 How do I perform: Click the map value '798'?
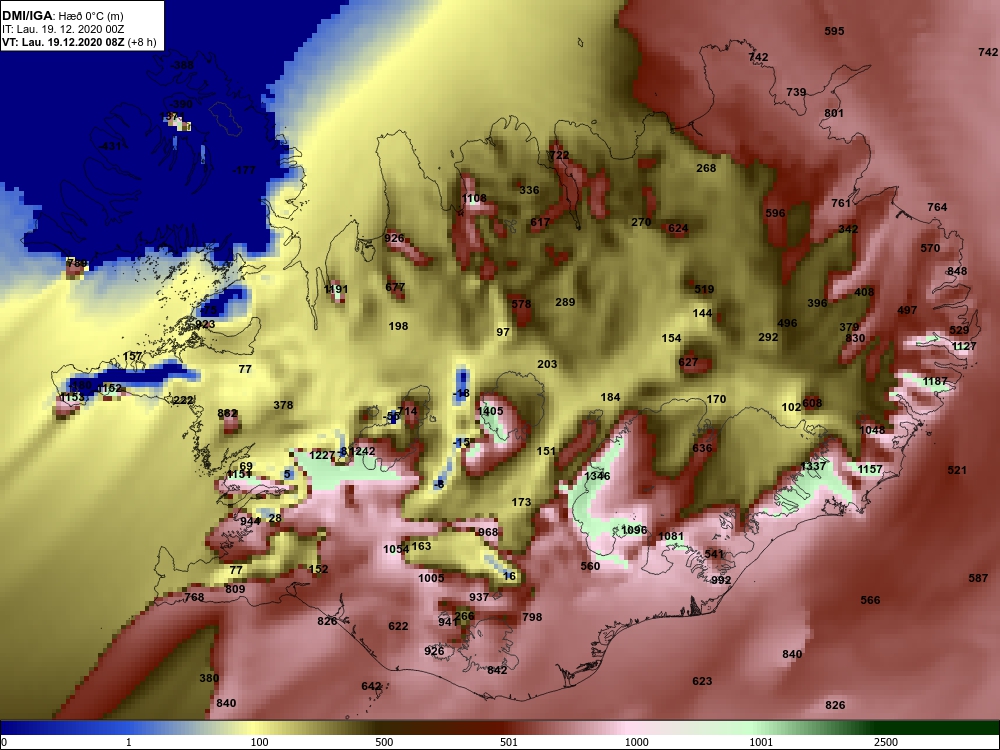coord(532,617)
